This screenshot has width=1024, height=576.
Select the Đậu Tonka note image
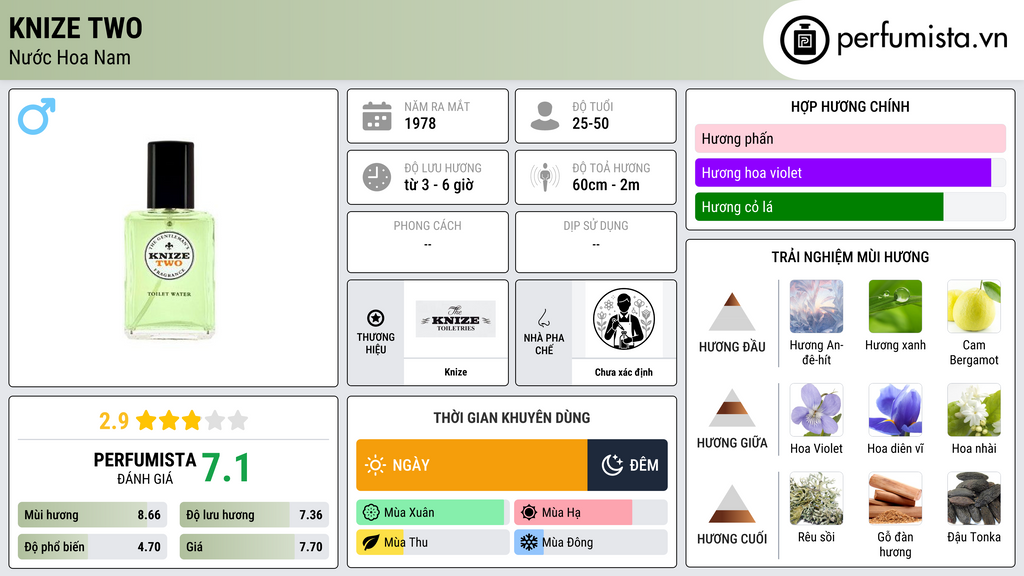pos(974,498)
